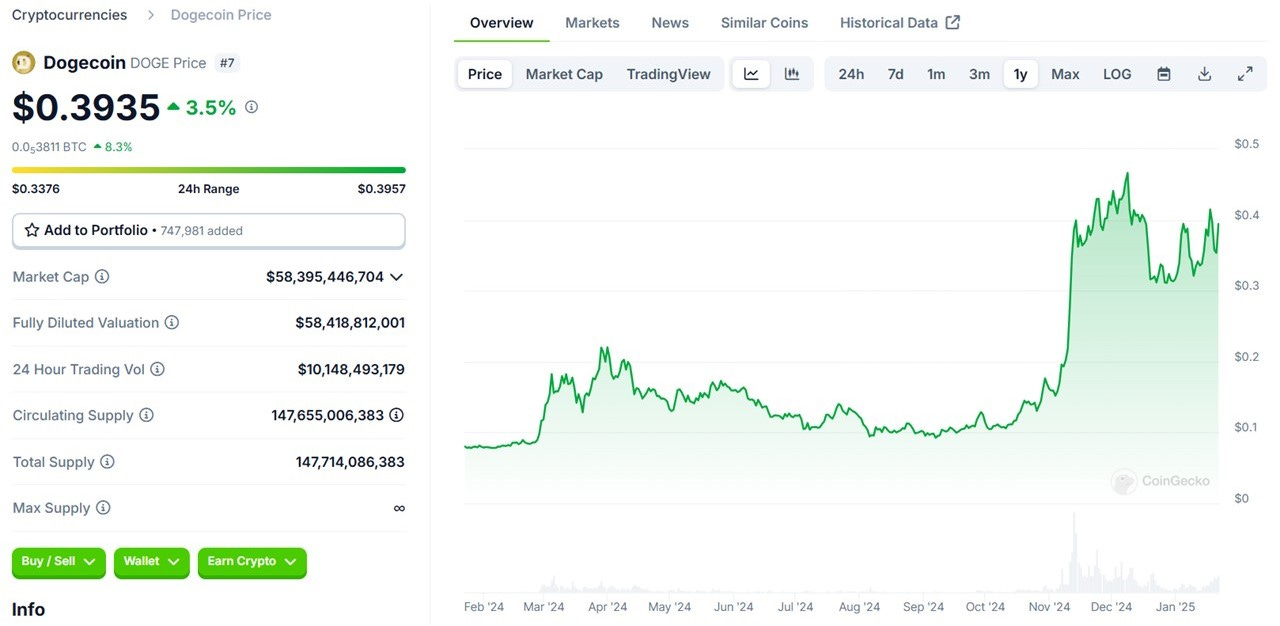Open the Similar Coins tab

click(x=764, y=22)
